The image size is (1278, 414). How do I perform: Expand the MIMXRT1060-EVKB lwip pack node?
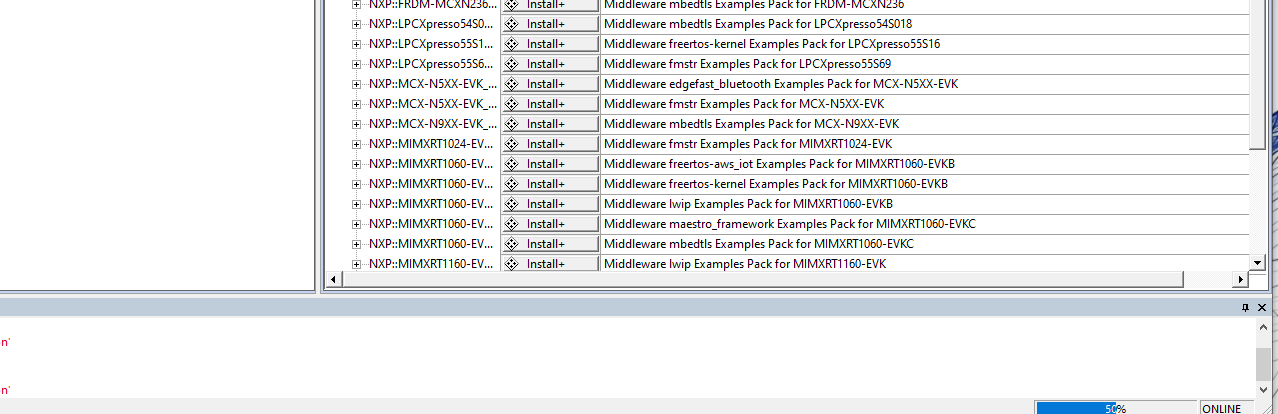point(357,204)
